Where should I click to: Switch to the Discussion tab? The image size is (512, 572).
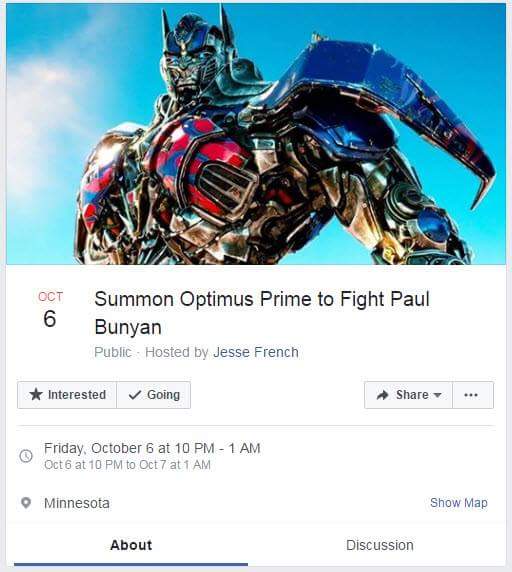pyautogui.click(x=380, y=545)
